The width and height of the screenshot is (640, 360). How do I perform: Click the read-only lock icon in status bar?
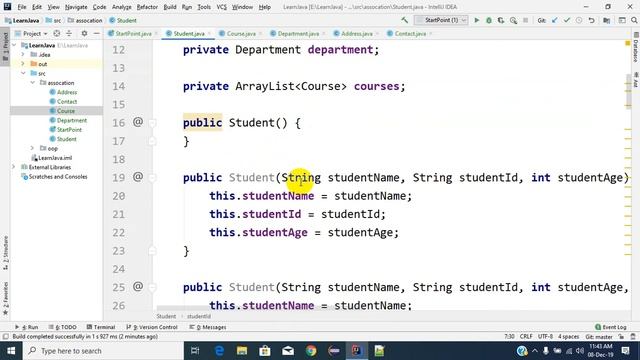coord(621,337)
